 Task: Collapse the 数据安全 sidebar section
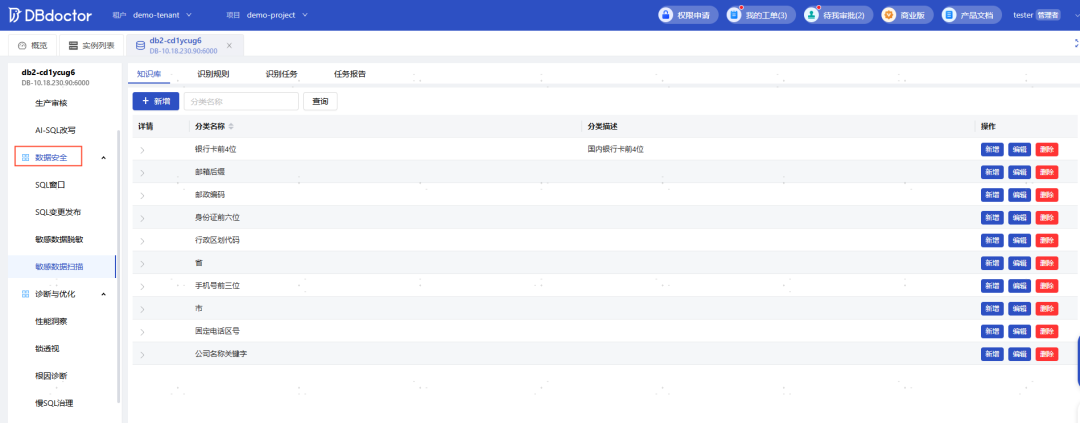(x=104, y=158)
